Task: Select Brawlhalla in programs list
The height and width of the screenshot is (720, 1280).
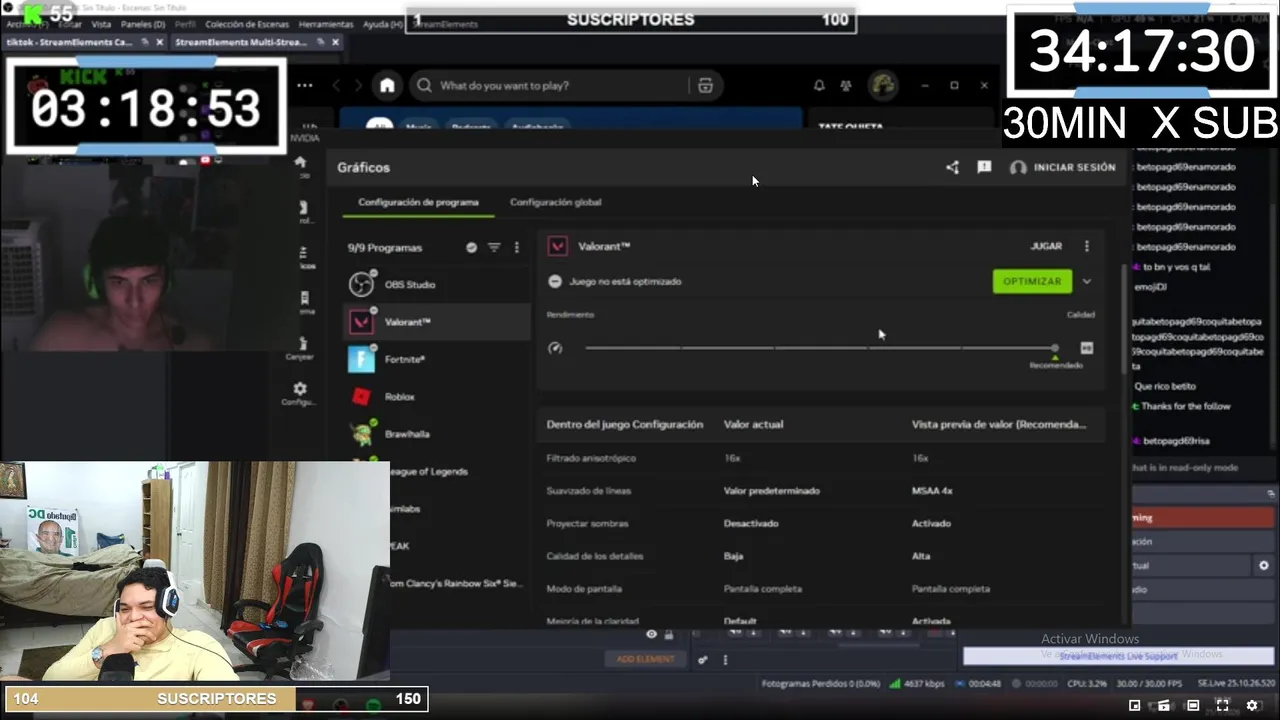Action: (x=436, y=434)
